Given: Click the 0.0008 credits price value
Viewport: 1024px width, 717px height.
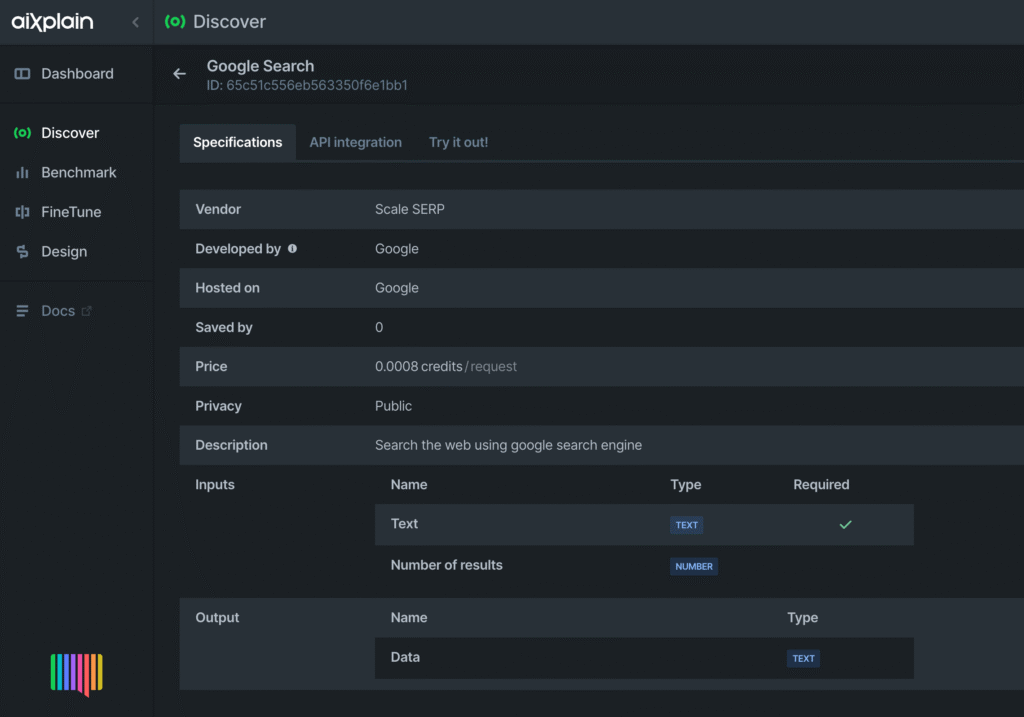Looking at the screenshot, I should [x=419, y=367].
